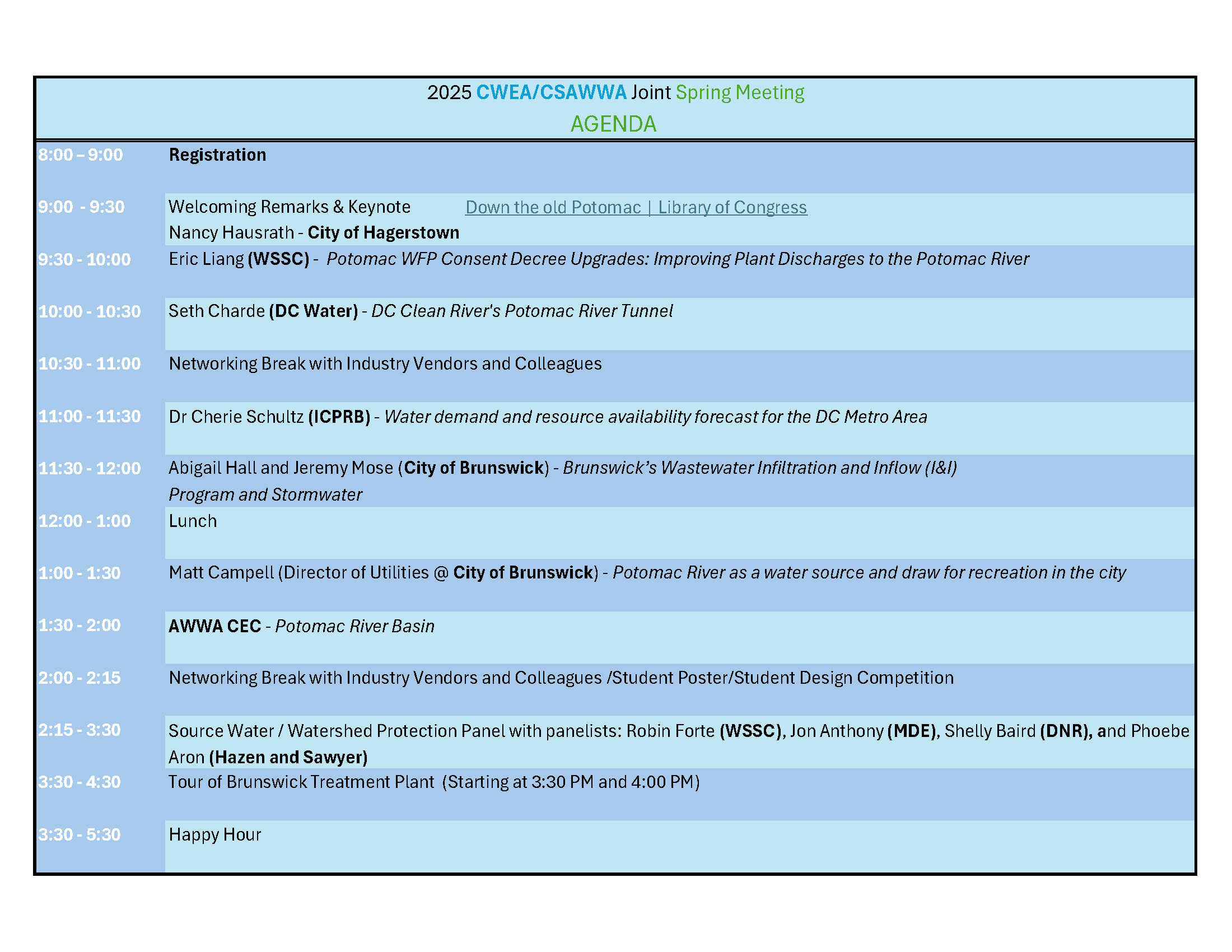Click Nancy Hausrath - City of Hagerstown
Screen dimensions: 1232x952
(314, 232)
